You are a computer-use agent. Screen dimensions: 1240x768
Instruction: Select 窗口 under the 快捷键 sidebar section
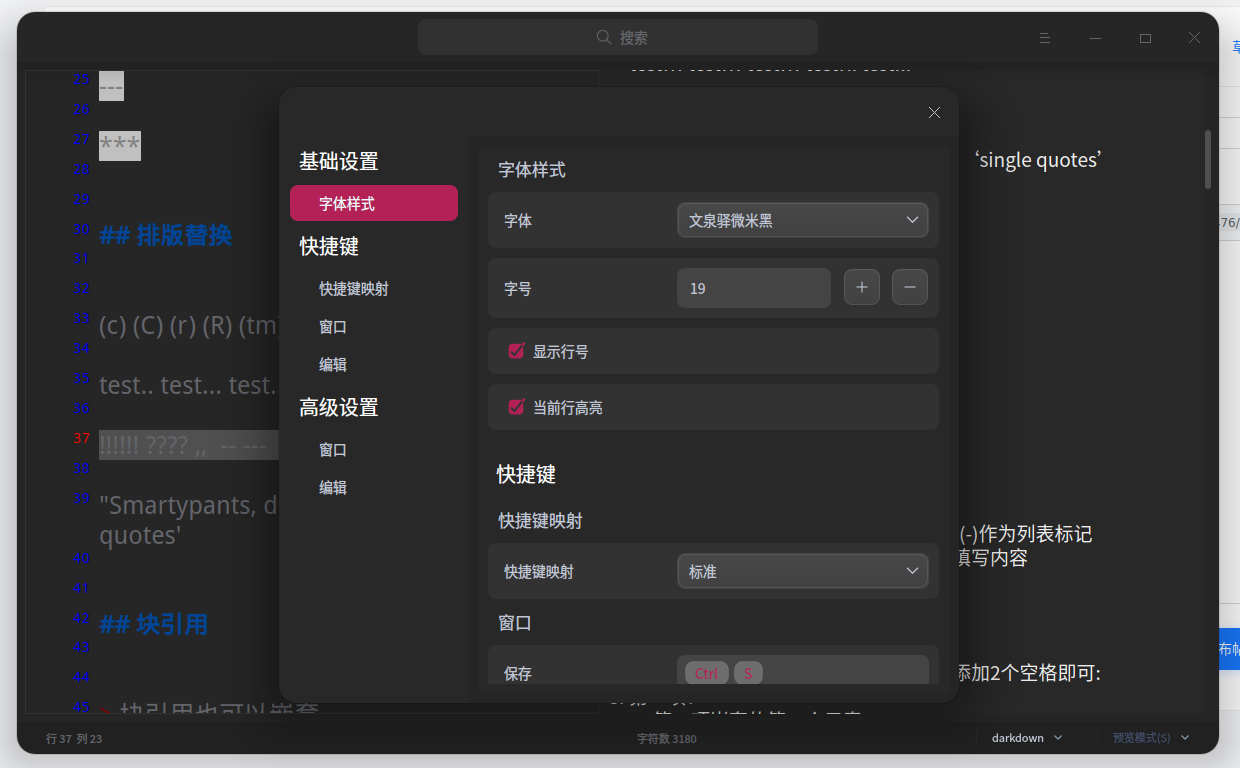point(333,327)
